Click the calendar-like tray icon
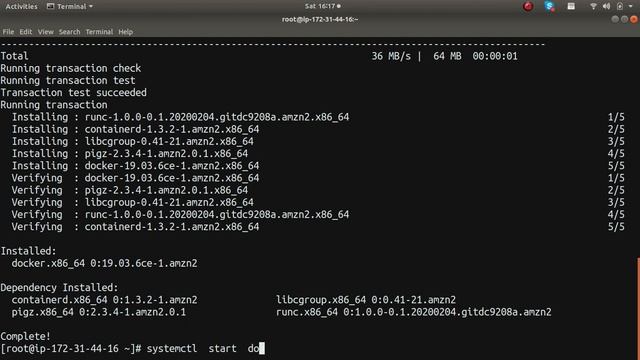The image size is (640, 360). pyautogui.click(x=571, y=6)
